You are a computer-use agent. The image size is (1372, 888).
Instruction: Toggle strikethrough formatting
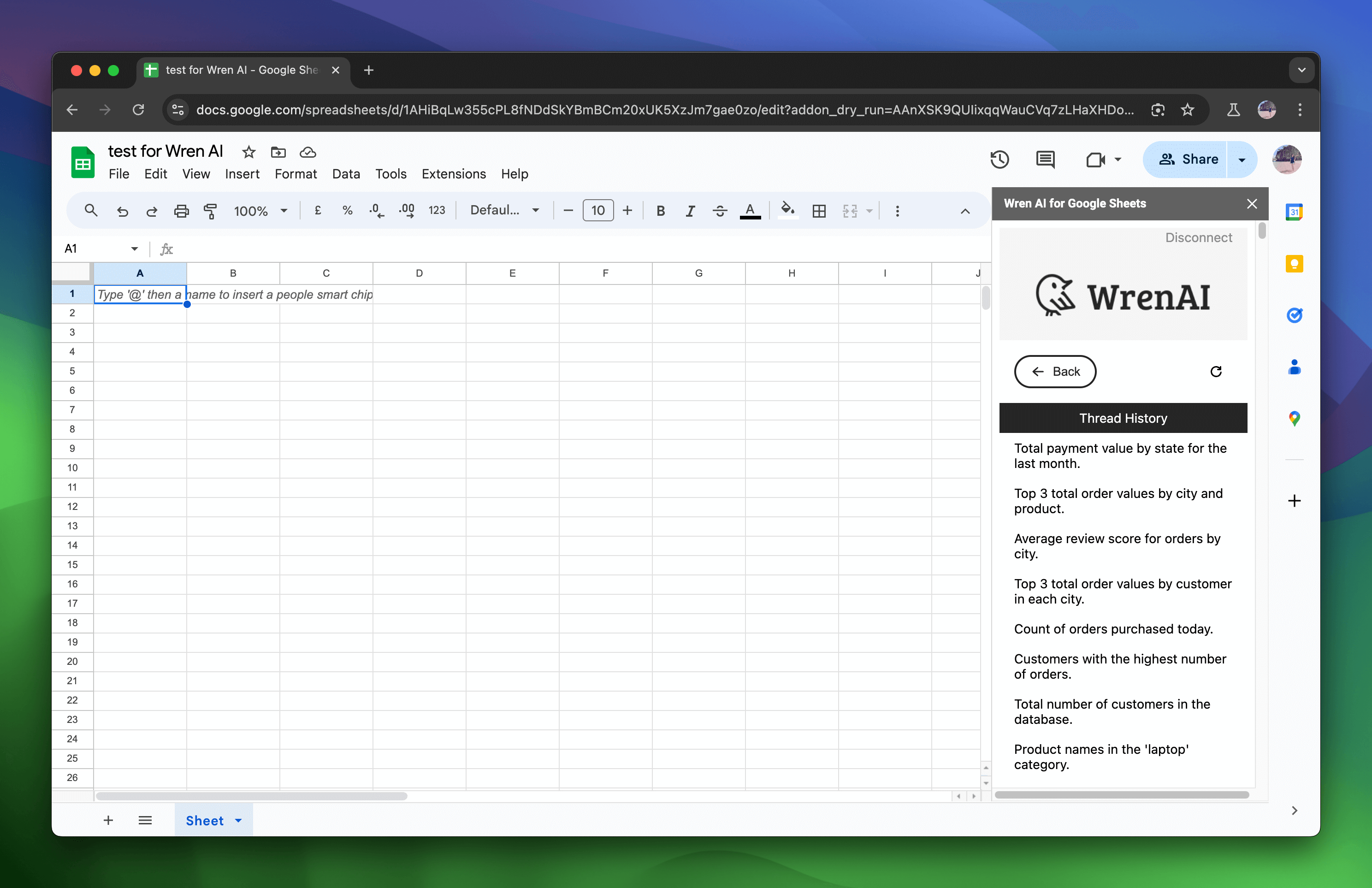pos(720,211)
